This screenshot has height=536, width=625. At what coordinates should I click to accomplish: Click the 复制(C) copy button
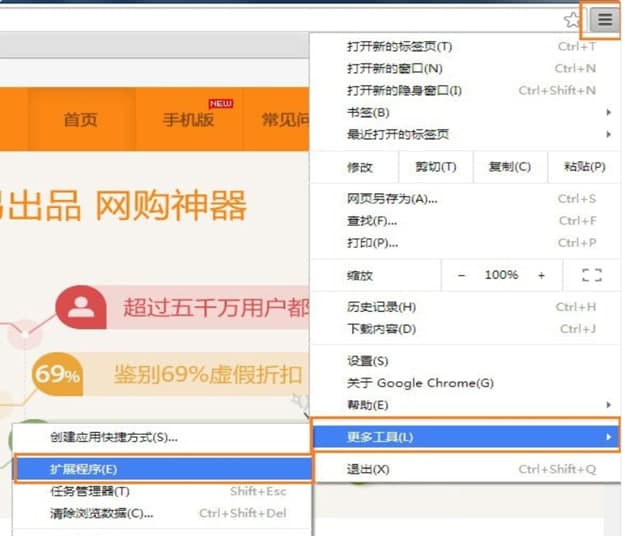point(509,167)
